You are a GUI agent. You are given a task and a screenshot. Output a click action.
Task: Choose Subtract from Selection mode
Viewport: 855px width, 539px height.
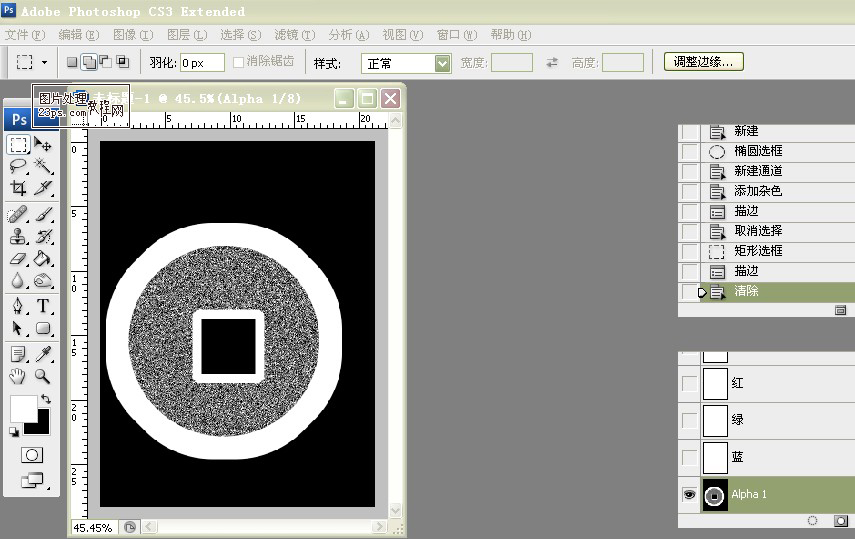coord(106,62)
